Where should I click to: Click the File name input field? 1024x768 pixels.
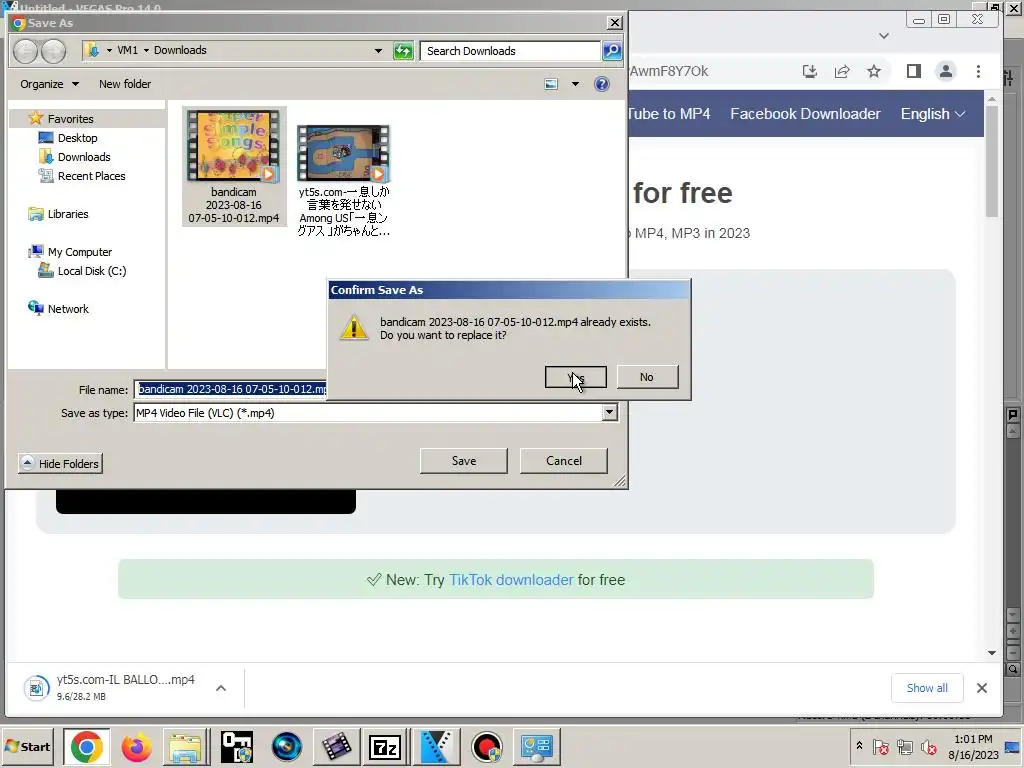click(x=232, y=389)
